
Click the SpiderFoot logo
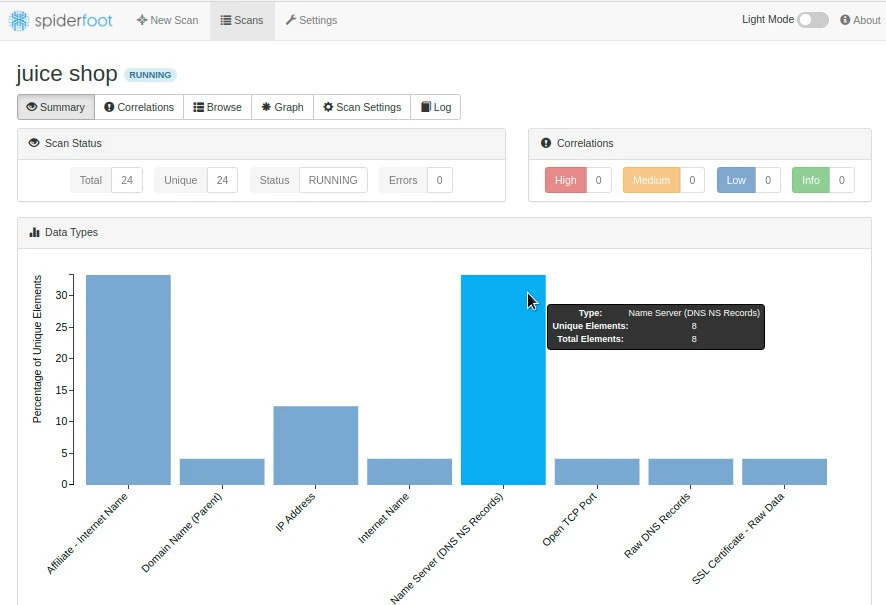point(61,20)
